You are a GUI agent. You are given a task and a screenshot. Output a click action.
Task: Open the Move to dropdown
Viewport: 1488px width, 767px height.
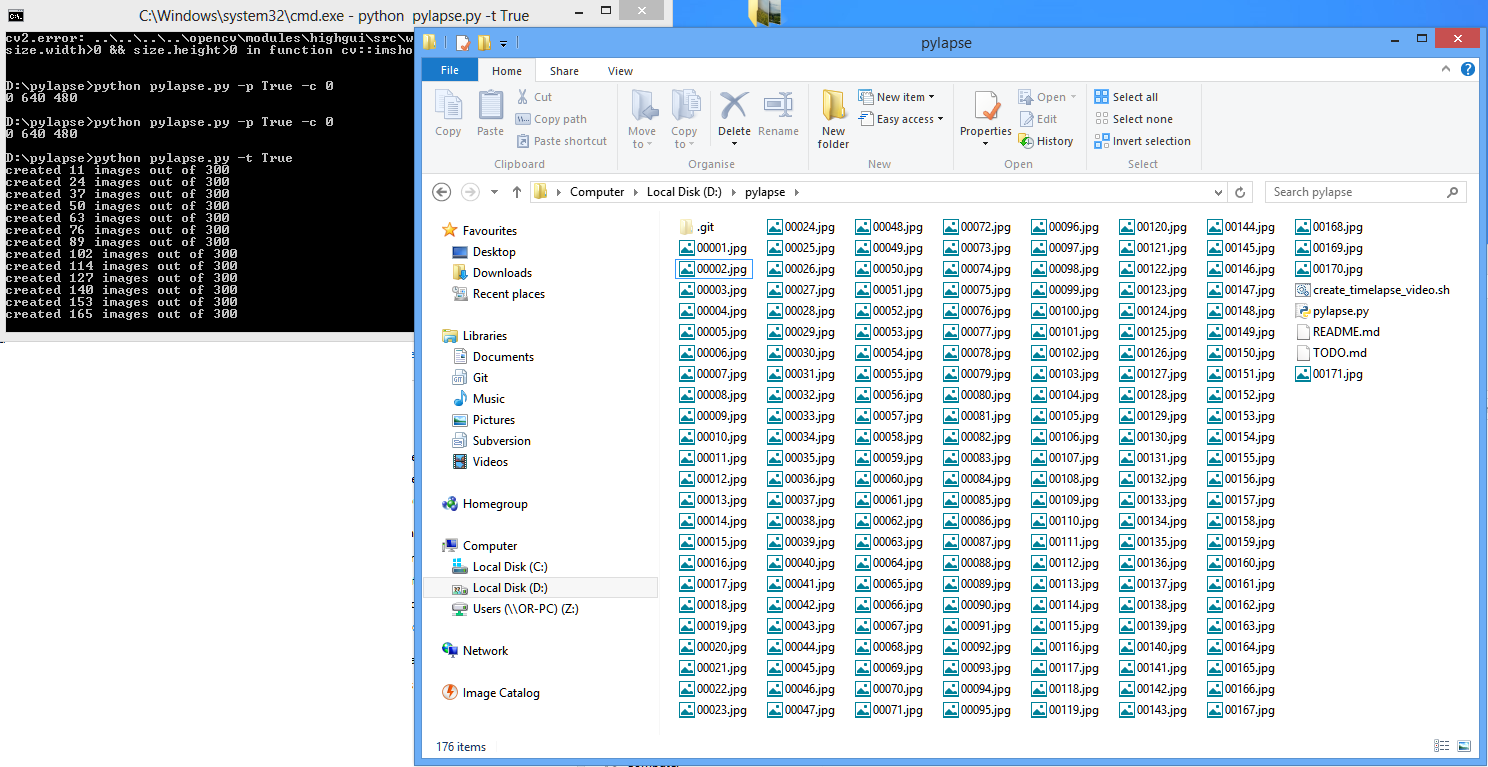[642, 115]
